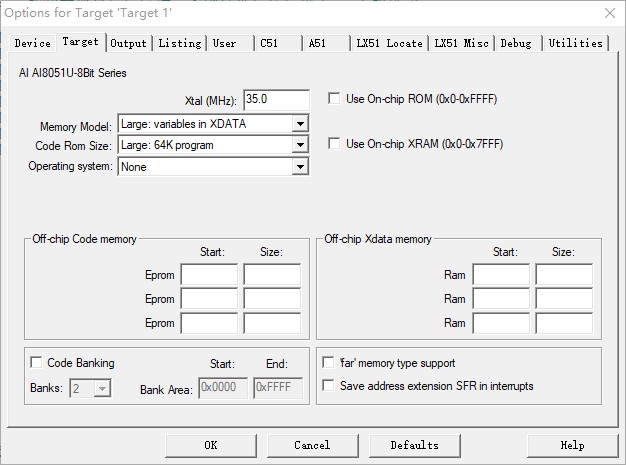Open the Code Rom Size dropdown
The image size is (626, 465).
pyautogui.click(x=300, y=146)
